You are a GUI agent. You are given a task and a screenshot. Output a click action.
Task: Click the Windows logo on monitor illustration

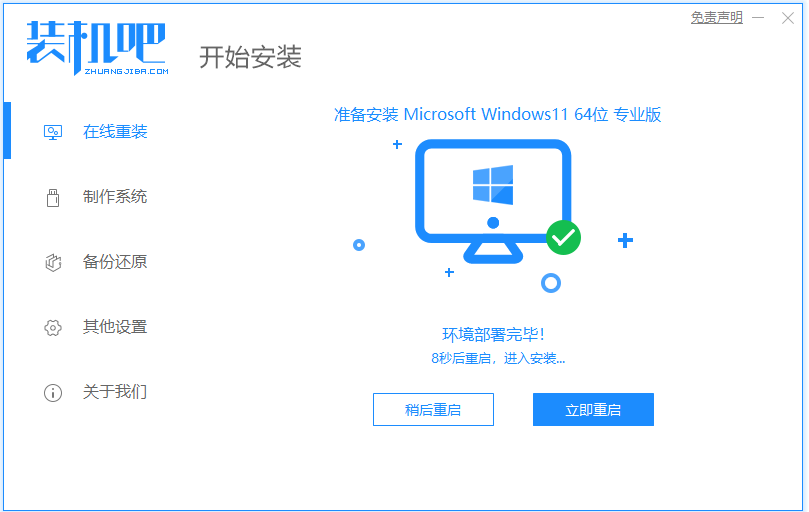[493, 184]
